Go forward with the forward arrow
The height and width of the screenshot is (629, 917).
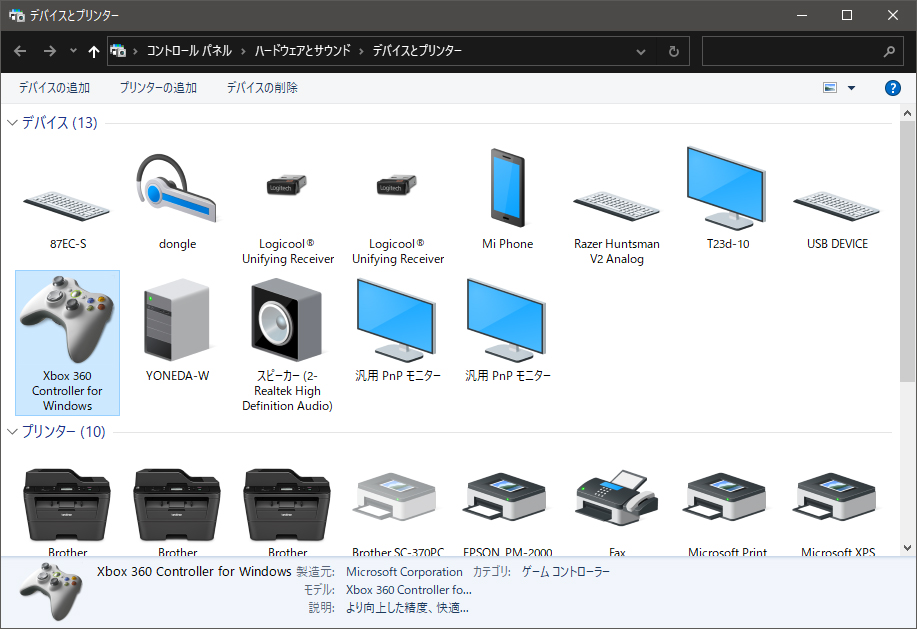coord(50,51)
